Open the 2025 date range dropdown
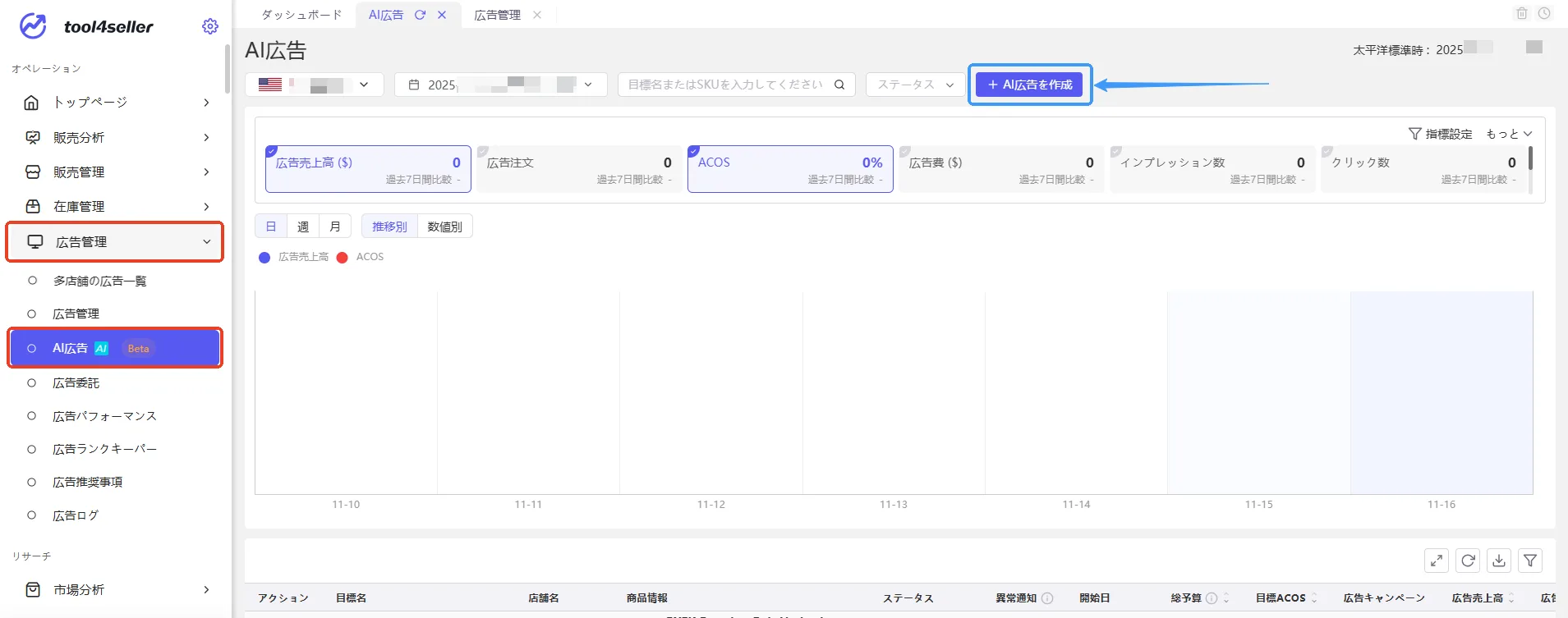 pyautogui.click(x=501, y=85)
